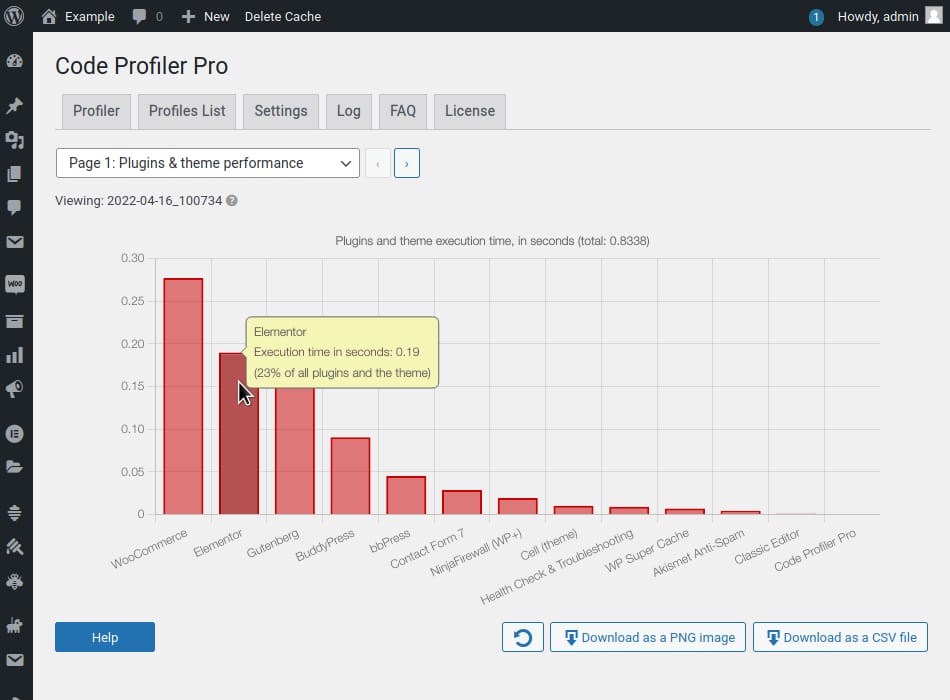Click the home icon next to Example

(47, 16)
